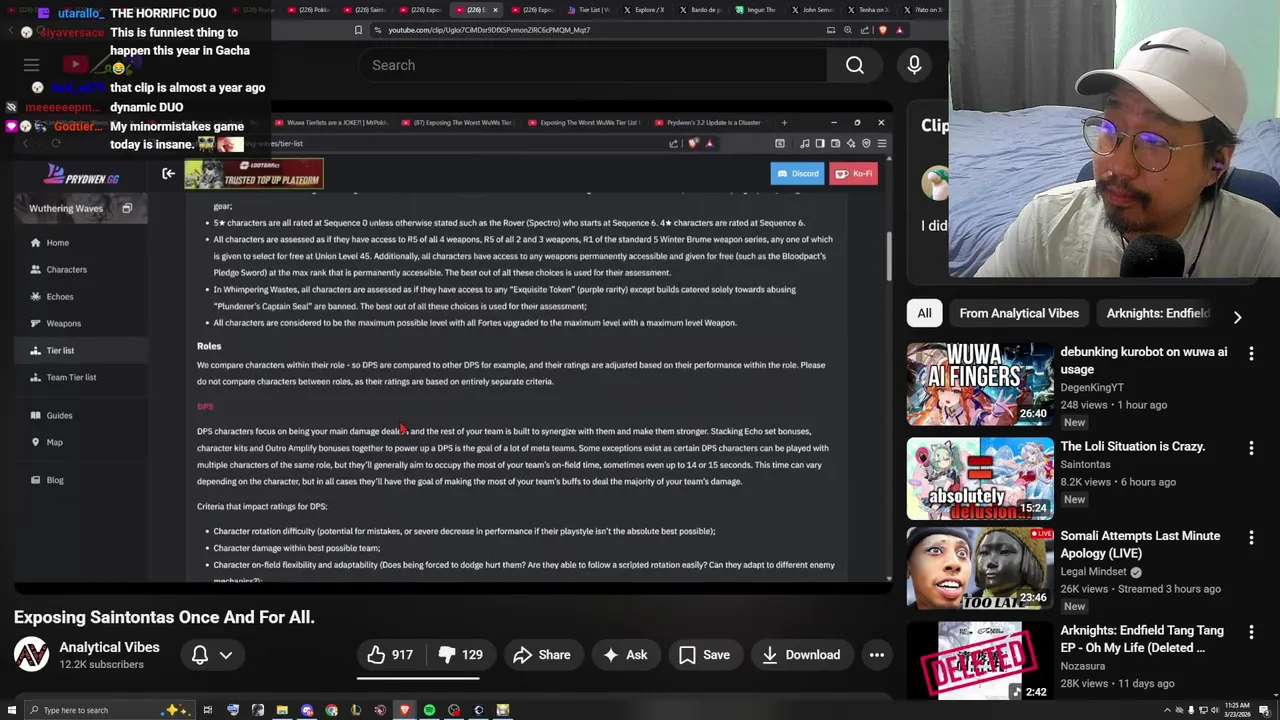1280x720 pixels.
Task: Open the debunking kurobot on wuwa title
Action: click(1143, 360)
